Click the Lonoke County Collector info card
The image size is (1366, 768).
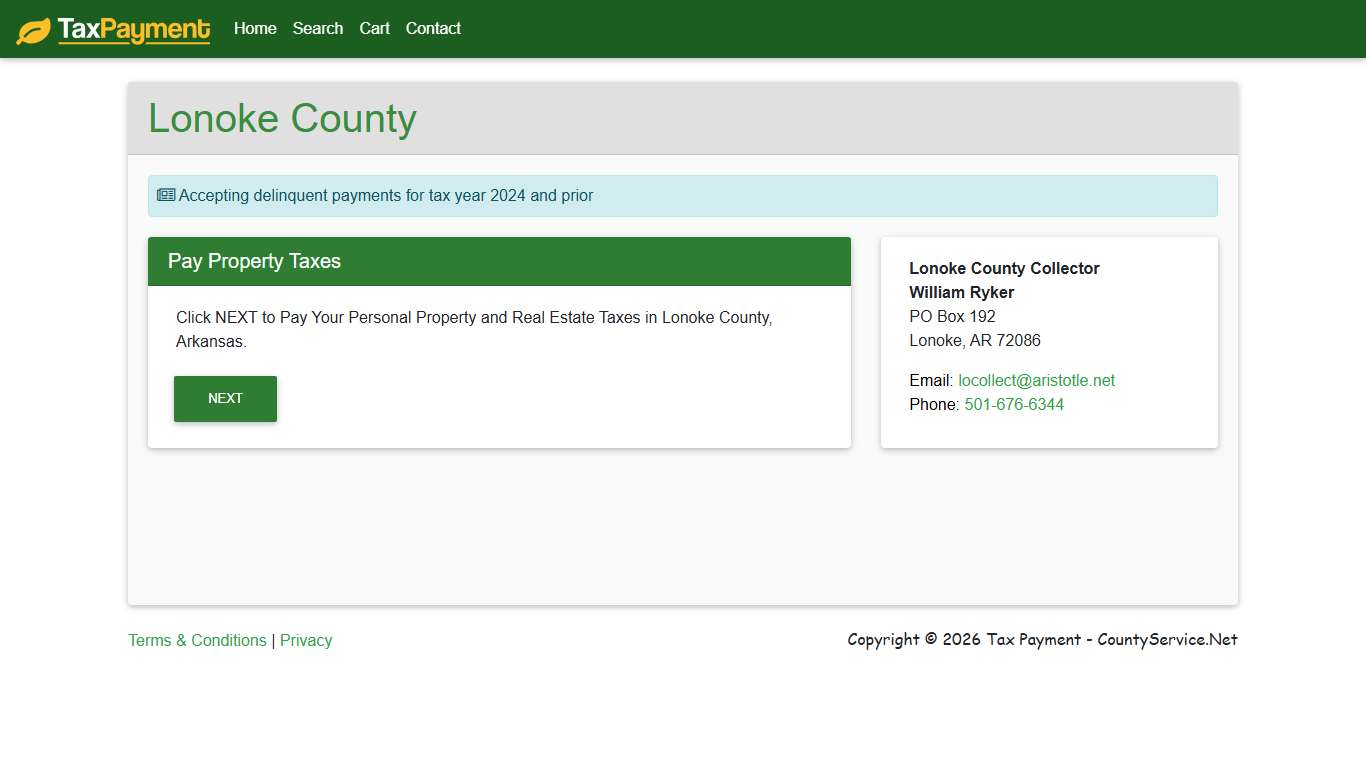click(x=1049, y=341)
